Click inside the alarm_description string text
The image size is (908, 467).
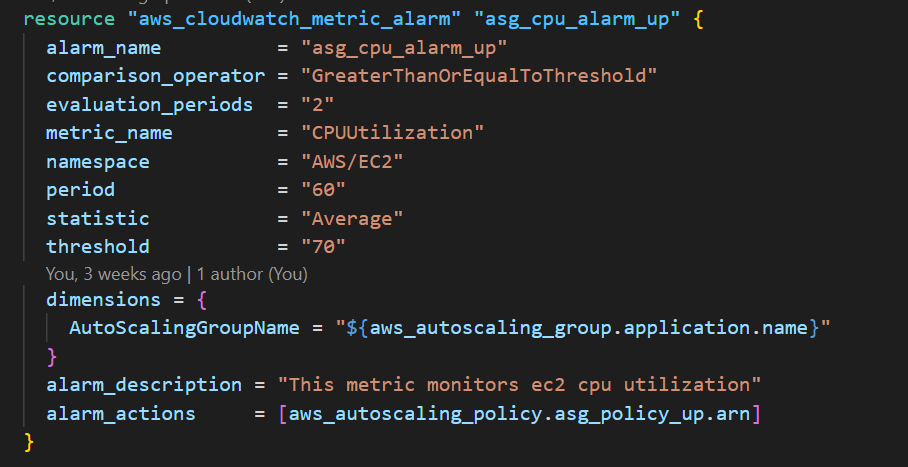[520, 385]
